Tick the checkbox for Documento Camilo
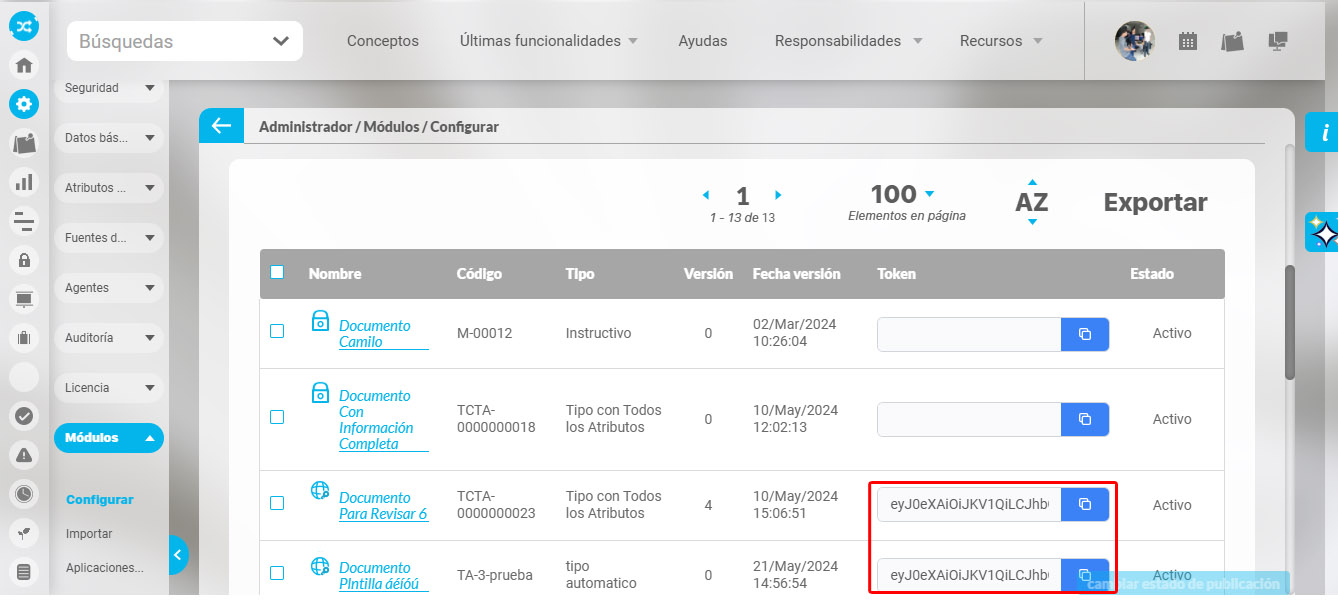Screen dimensions: 1338x602 277,332
